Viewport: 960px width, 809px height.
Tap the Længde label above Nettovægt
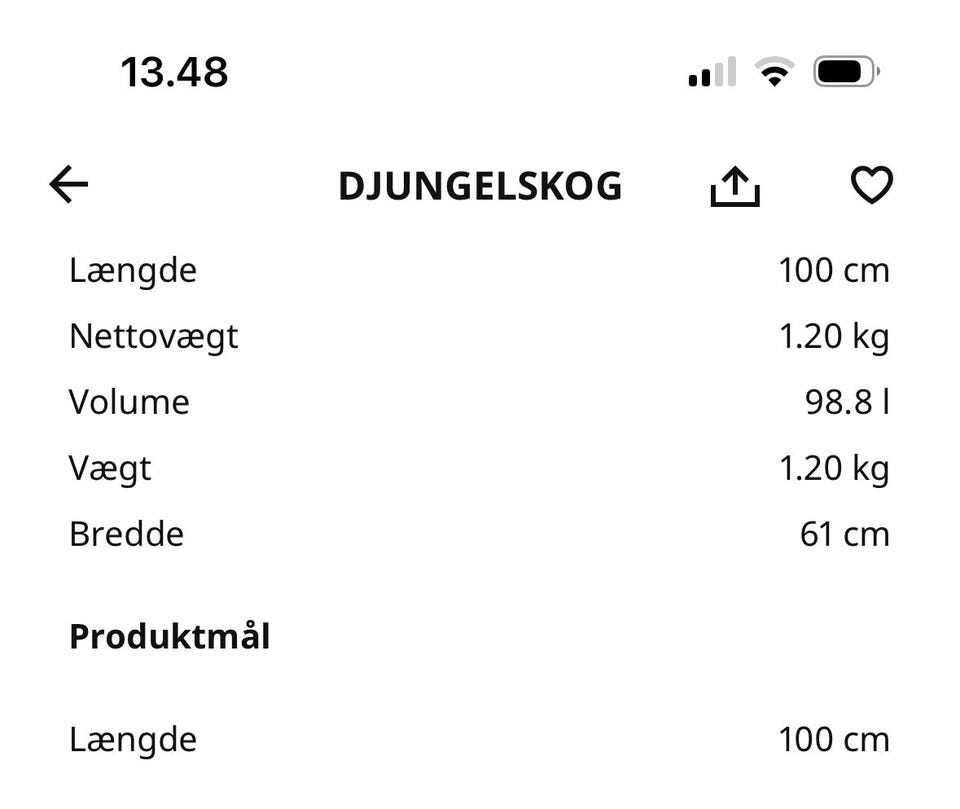[x=133, y=271]
